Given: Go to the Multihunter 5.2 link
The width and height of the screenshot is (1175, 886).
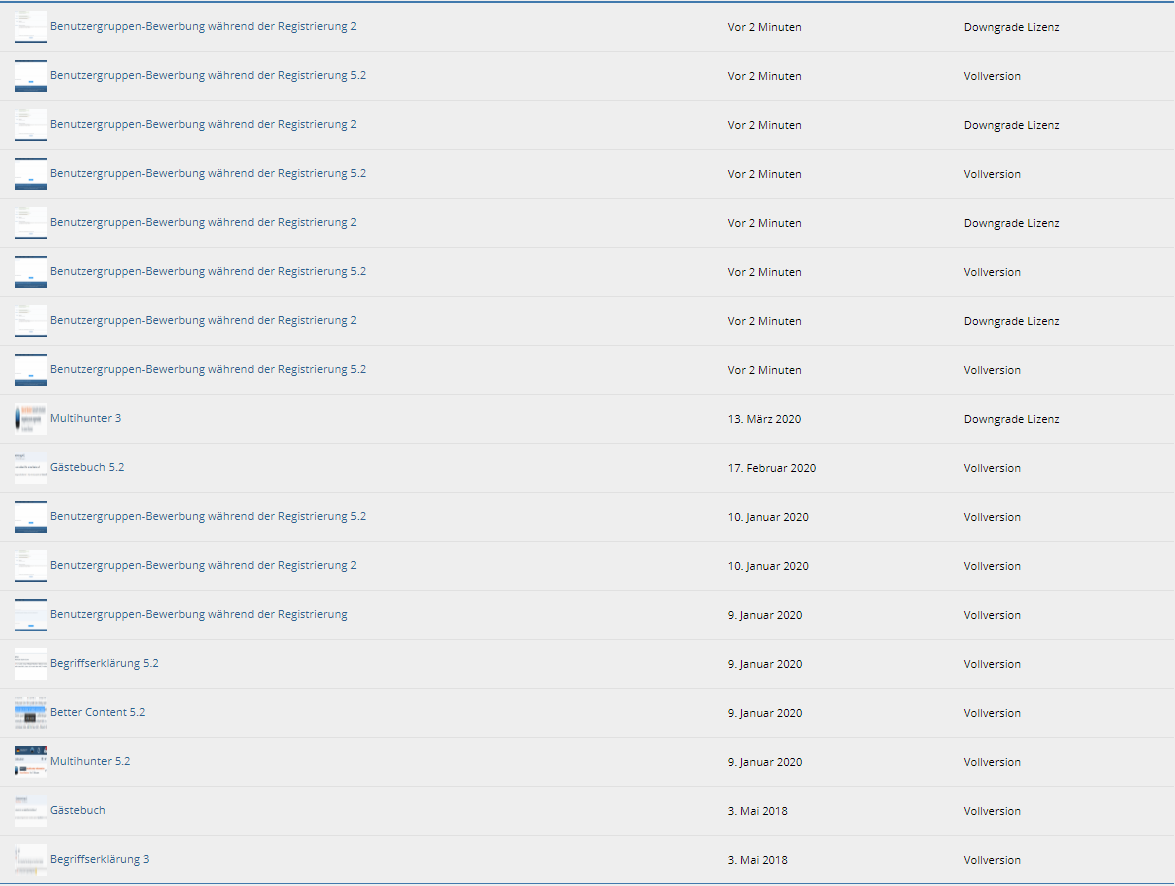Looking at the screenshot, I should [90, 761].
